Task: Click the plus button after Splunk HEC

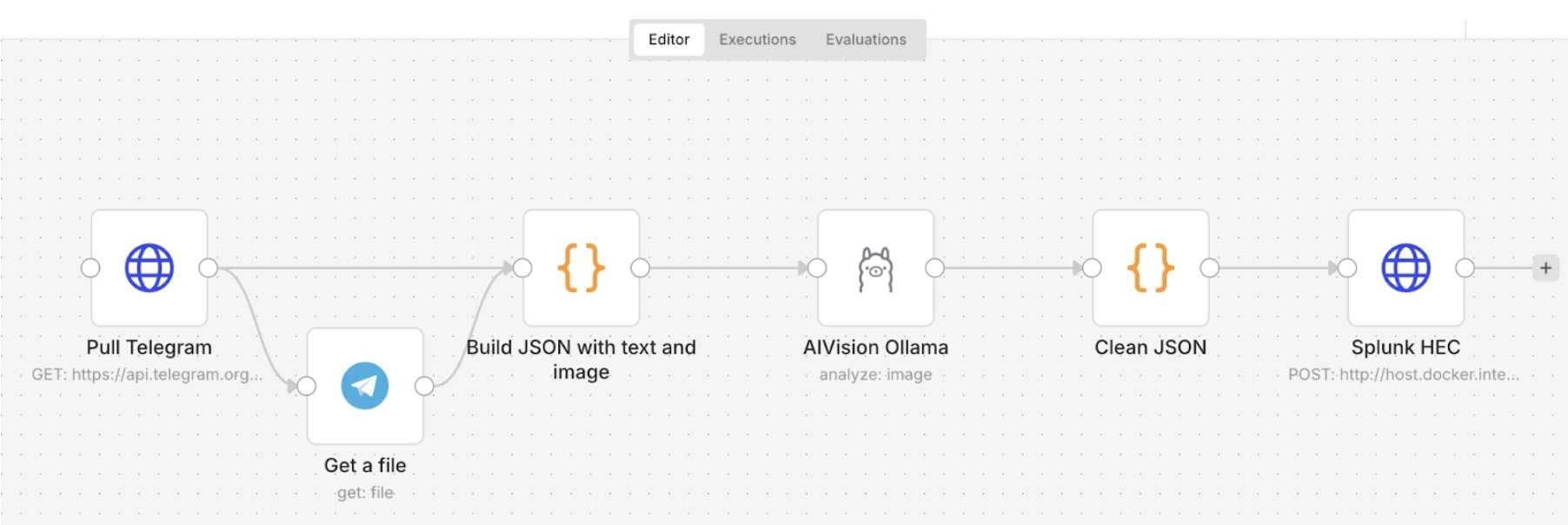Action: pos(1545,268)
